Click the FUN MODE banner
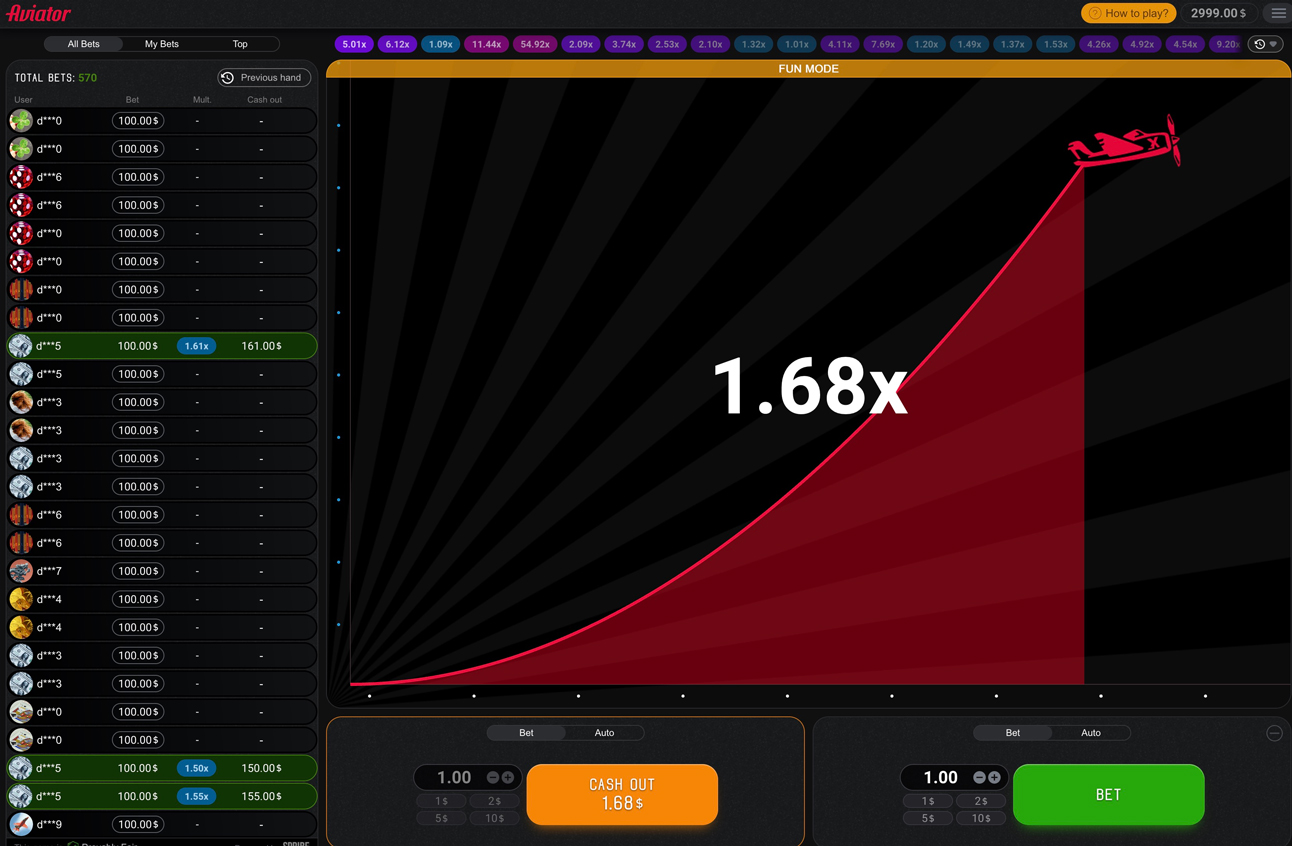 tap(808, 69)
